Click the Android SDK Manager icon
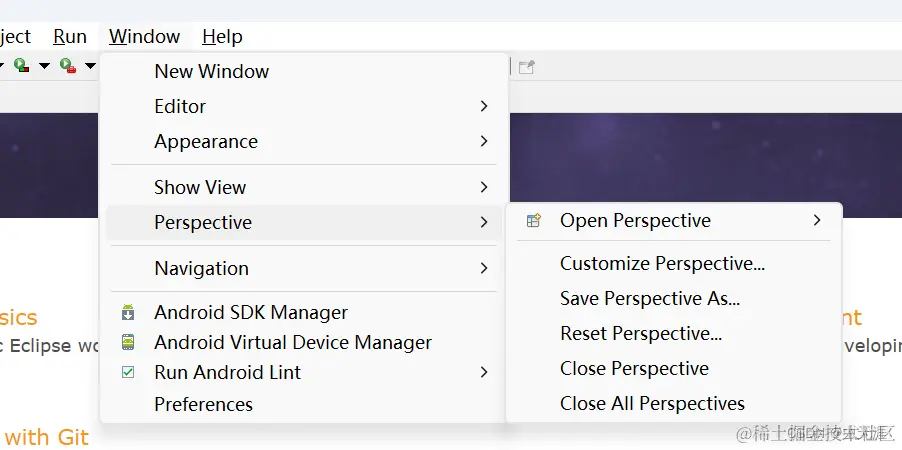This screenshot has height=450, width=902. pyautogui.click(x=127, y=313)
